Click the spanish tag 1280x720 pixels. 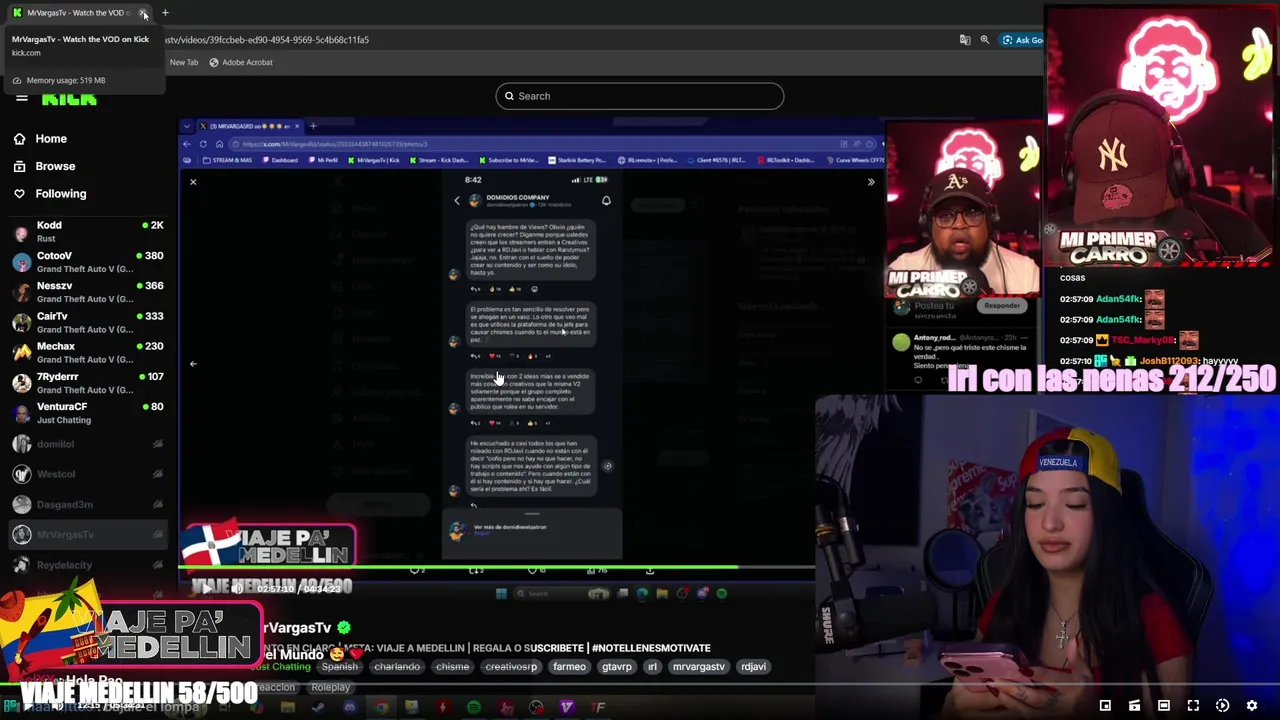point(340,667)
